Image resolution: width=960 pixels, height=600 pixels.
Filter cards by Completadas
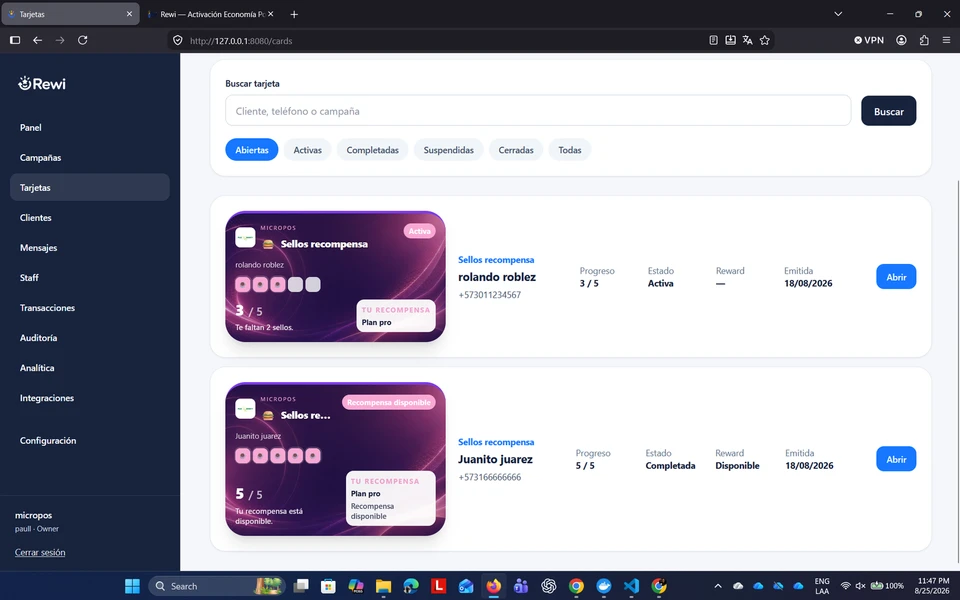[x=372, y=149]
